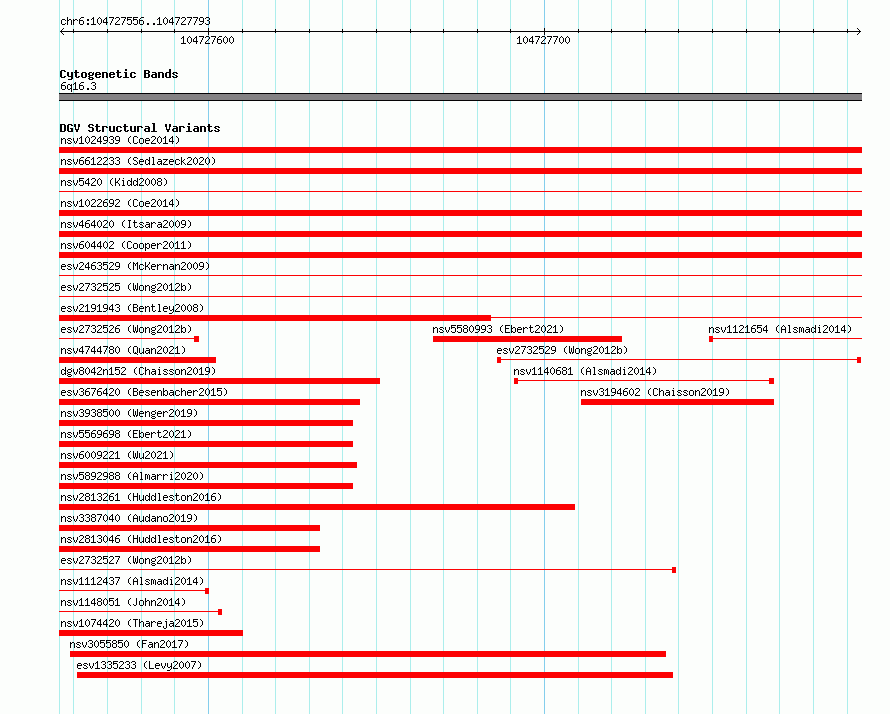Open esv2732527 (Wong2012b) variant
890x714 pixels.
tap(126, 560)
